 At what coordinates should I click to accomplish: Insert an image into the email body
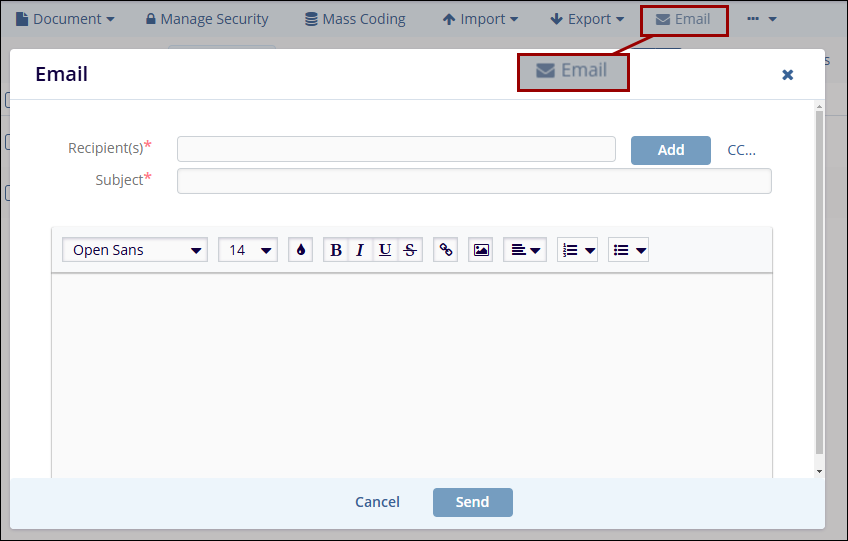tap(481, 250)
